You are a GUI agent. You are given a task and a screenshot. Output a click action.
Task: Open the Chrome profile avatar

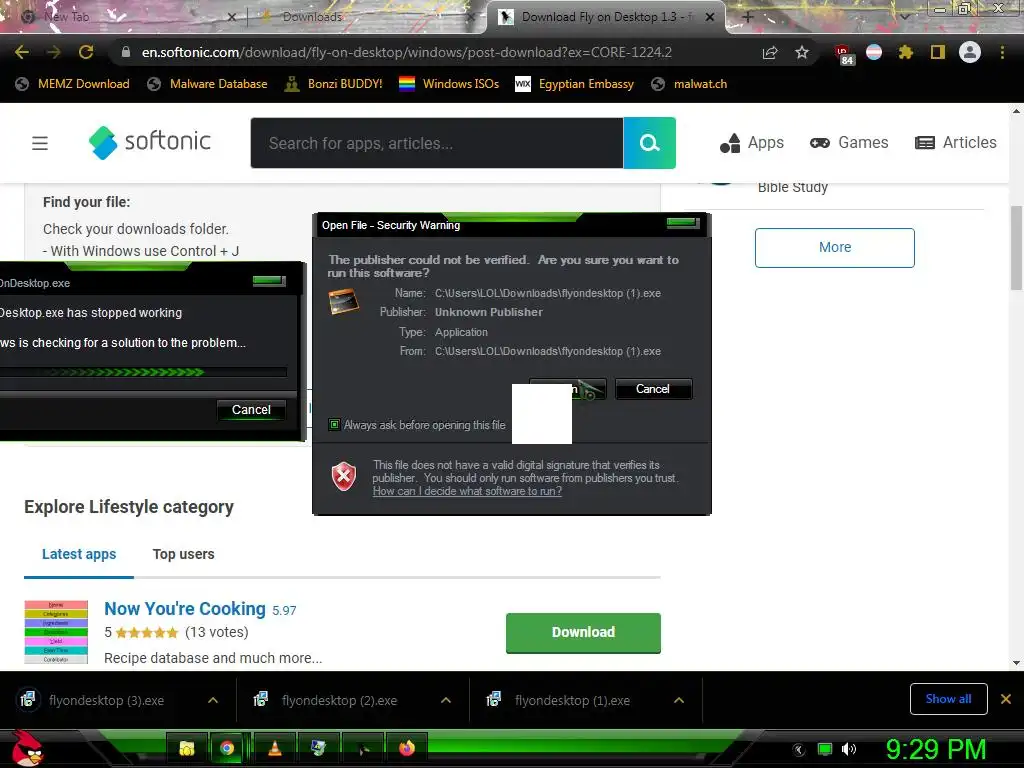pos(970,52)
